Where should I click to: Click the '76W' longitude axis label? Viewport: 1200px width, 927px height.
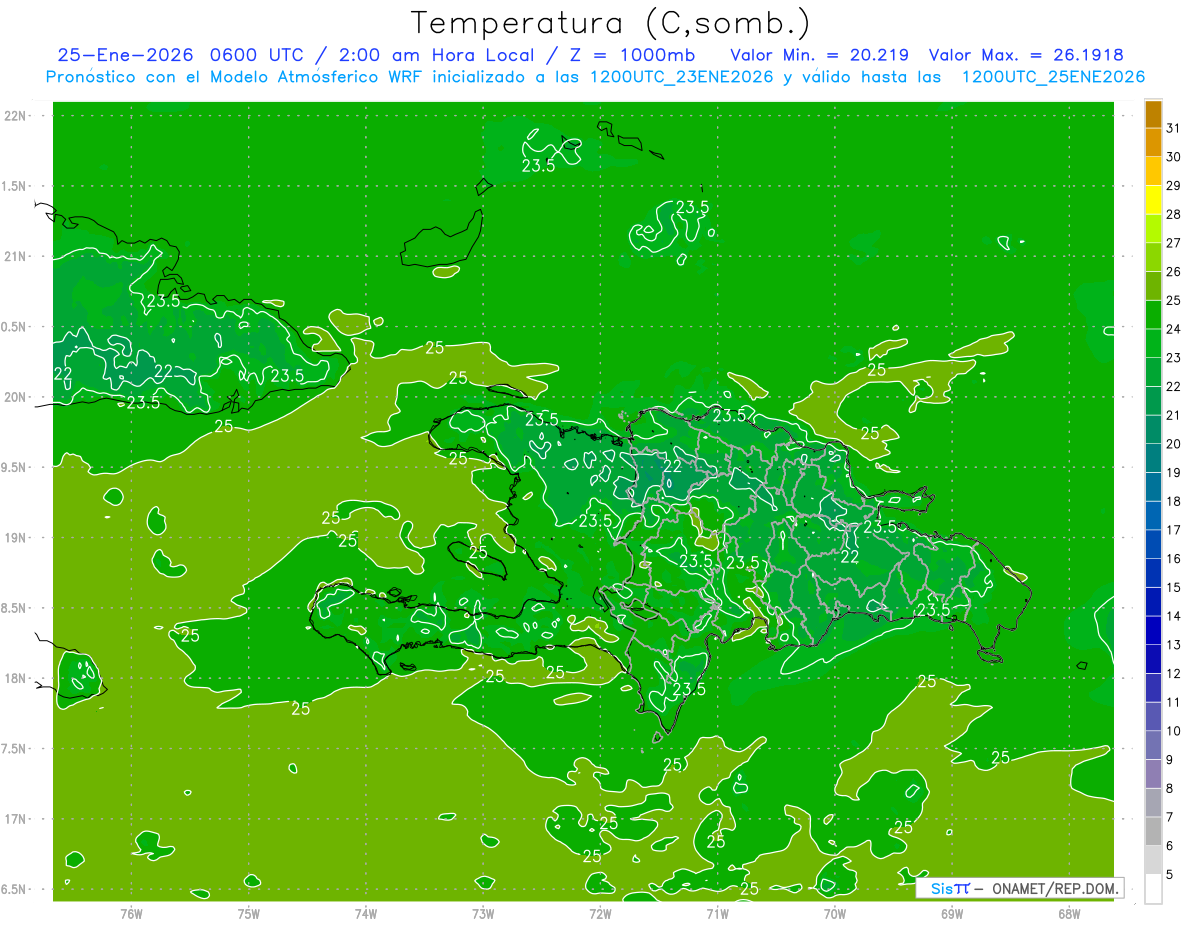pos(131,913)
